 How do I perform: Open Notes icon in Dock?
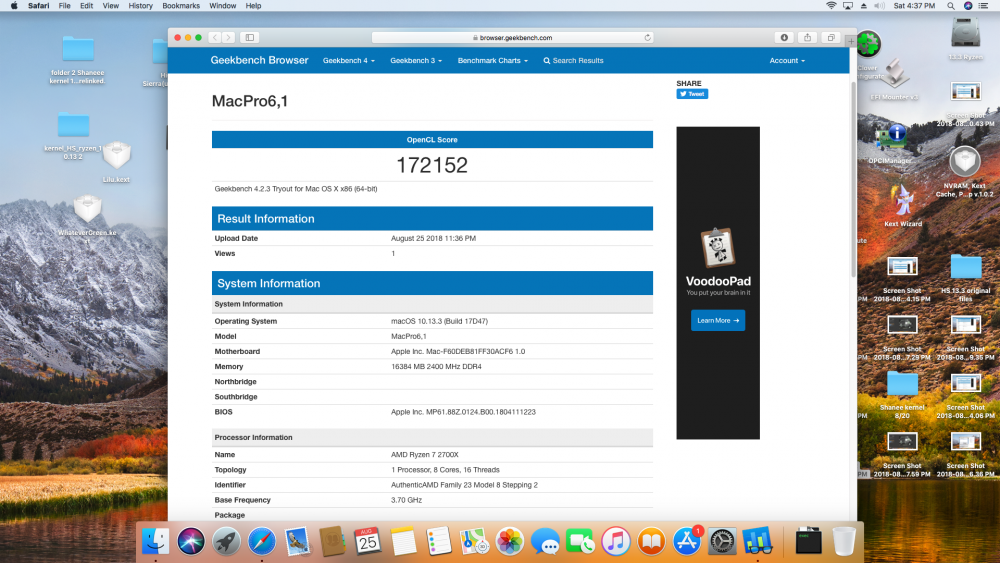403,541
